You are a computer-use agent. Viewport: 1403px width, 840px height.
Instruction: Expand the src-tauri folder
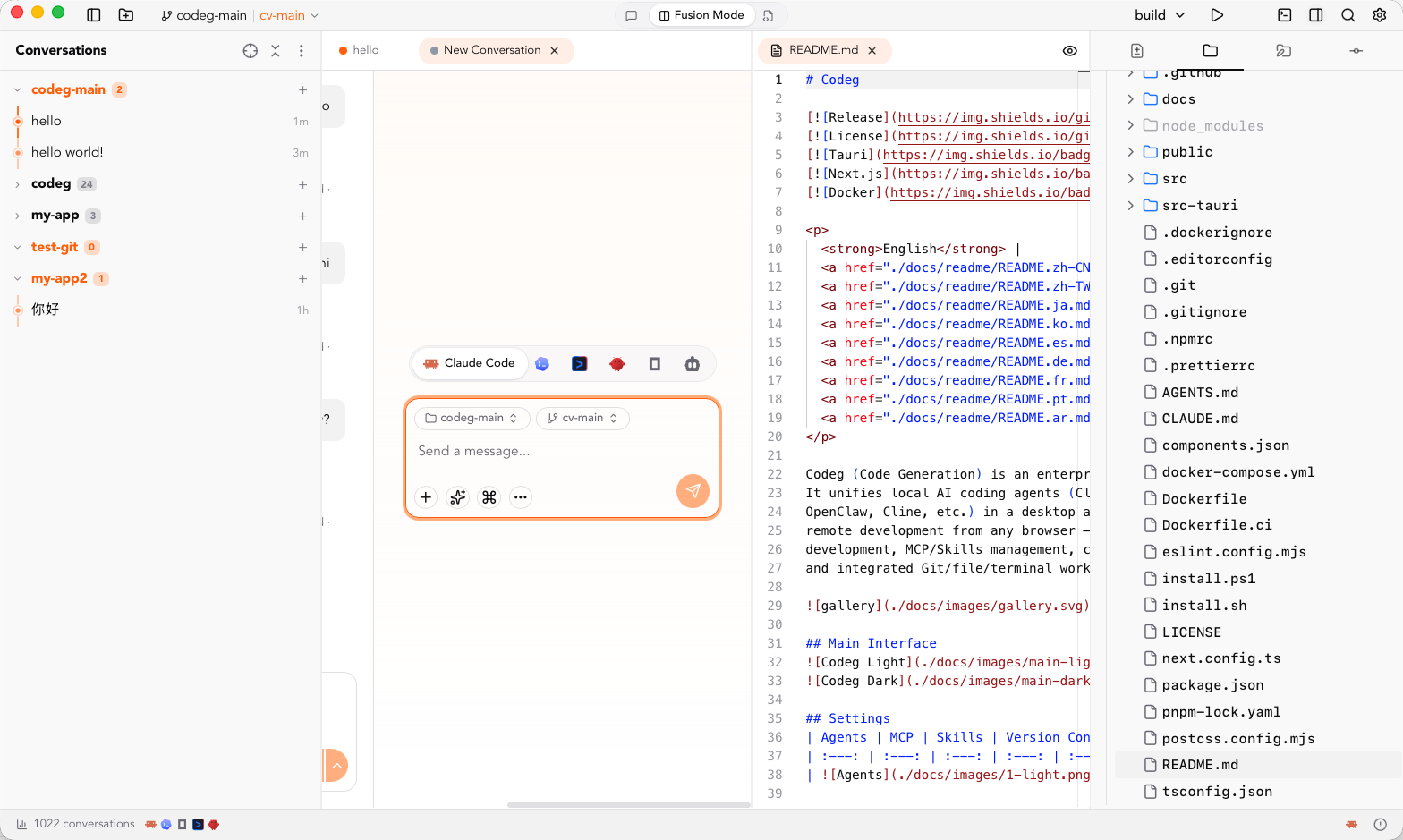click(x=1131, y=206)
